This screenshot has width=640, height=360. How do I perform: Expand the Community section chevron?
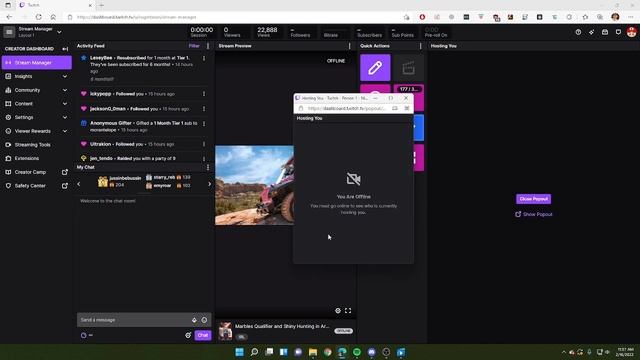[64, 90]
